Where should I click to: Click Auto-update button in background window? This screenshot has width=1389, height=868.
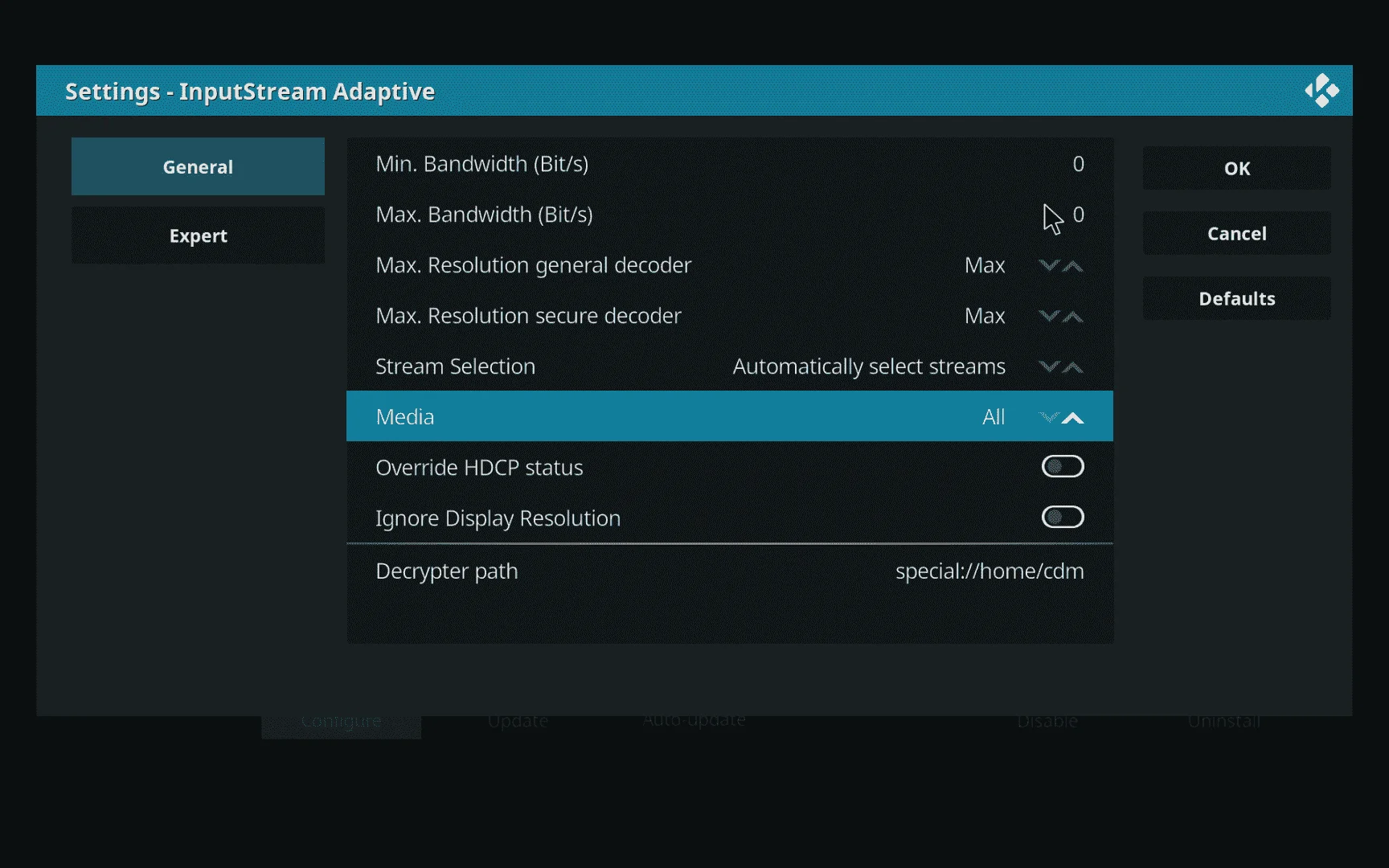(694, 720)
